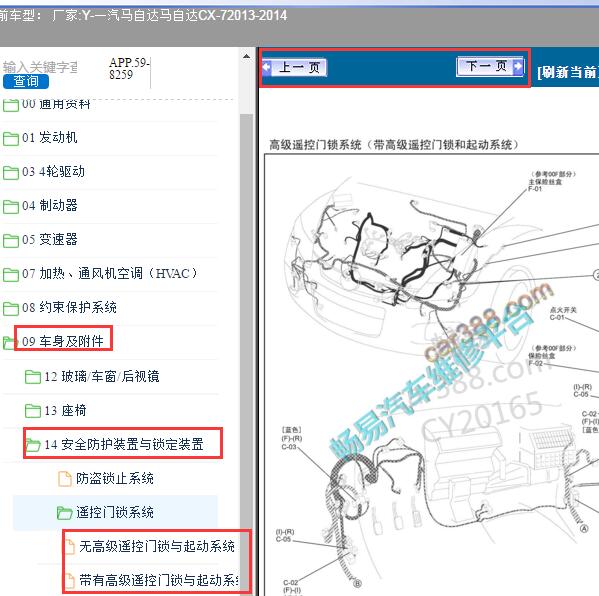Select tree item 13 座椅
599x596 pixels.
(x=65, y=411)
